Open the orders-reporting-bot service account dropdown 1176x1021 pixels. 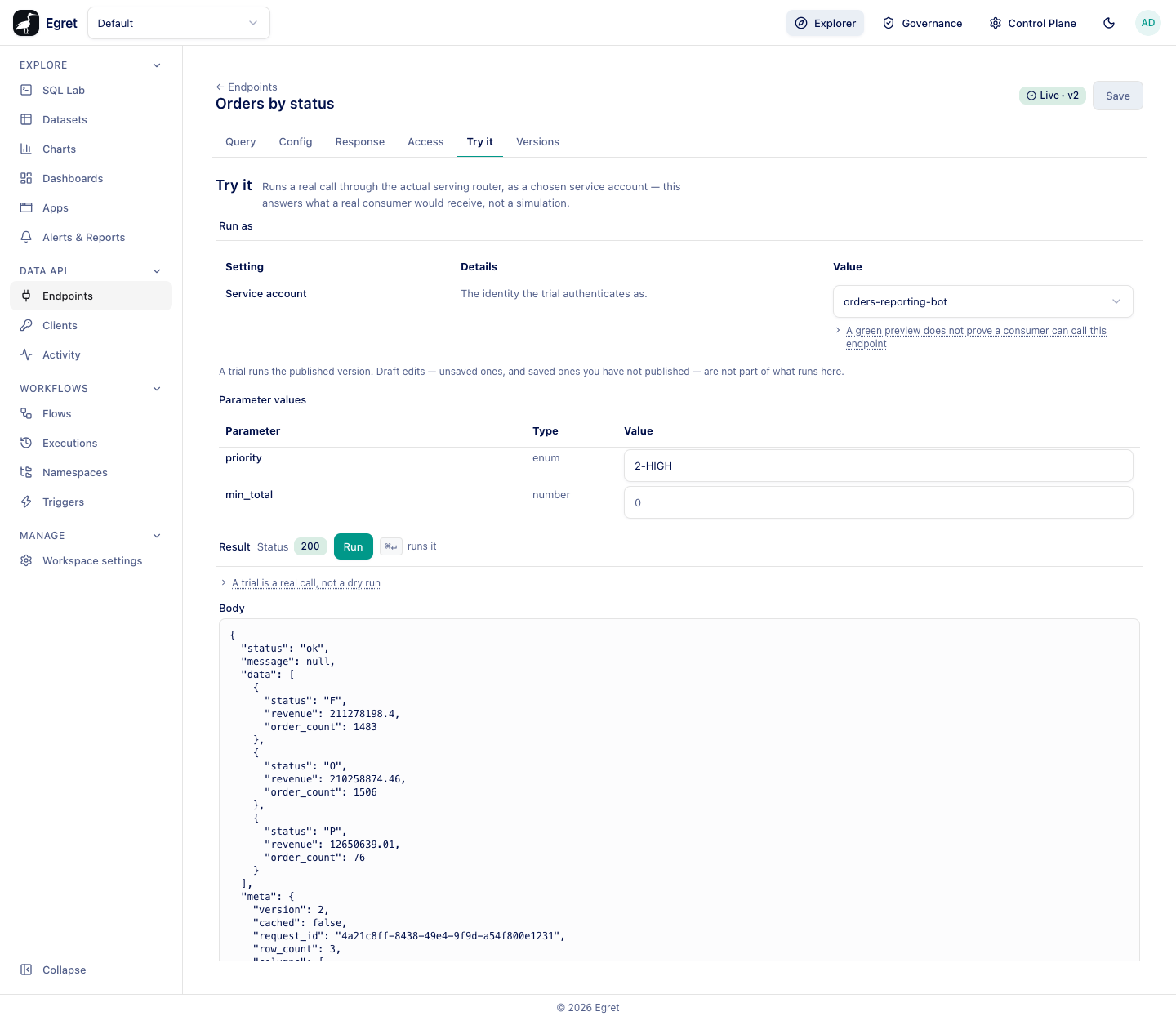click(983, 301)
